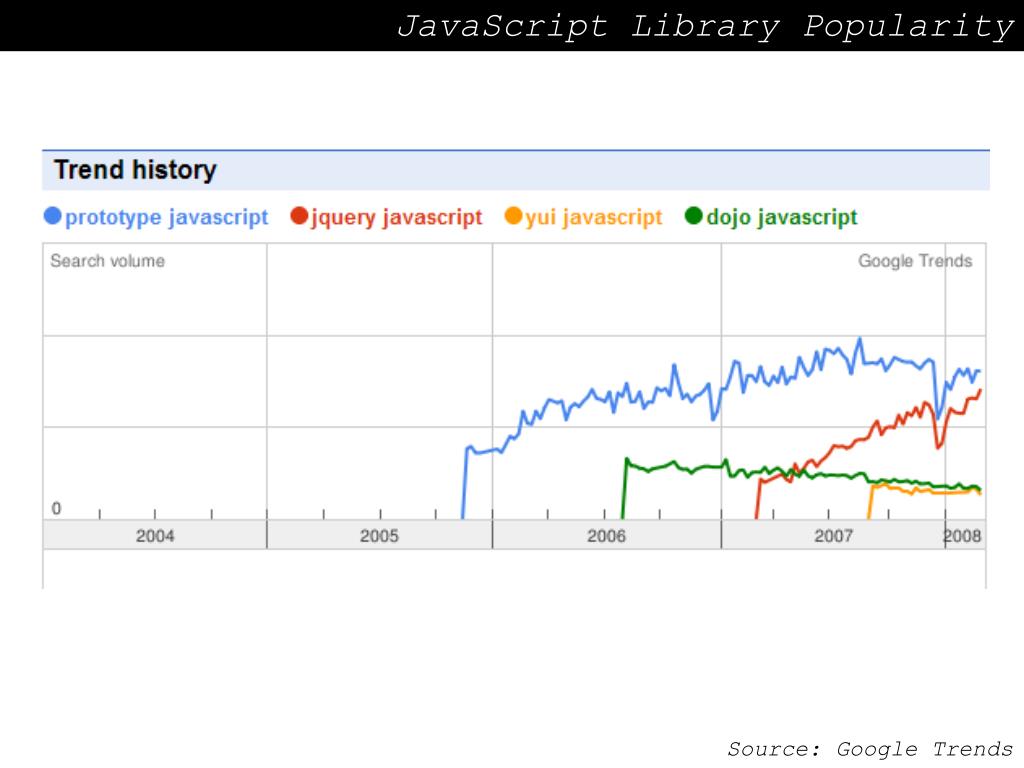The height and width of the screenshot is (768, 1024).
Task: Click the Google Trends watermark text
Action: [x=915, y=261]
